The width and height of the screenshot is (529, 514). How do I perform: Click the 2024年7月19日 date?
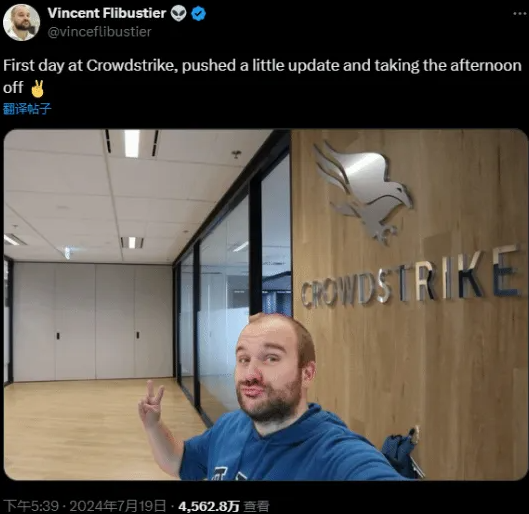pos(118,506)
